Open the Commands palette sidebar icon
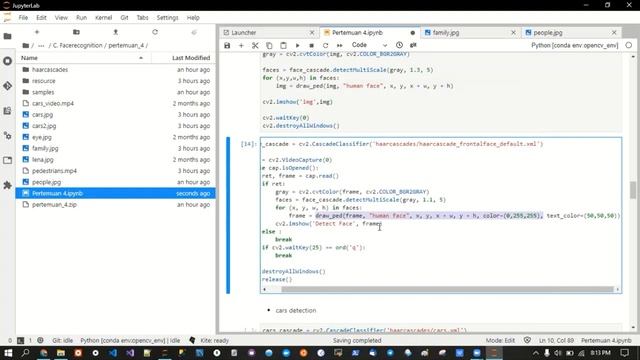The image size is (640, 360). pyautogui.click(x=7, y=111)
